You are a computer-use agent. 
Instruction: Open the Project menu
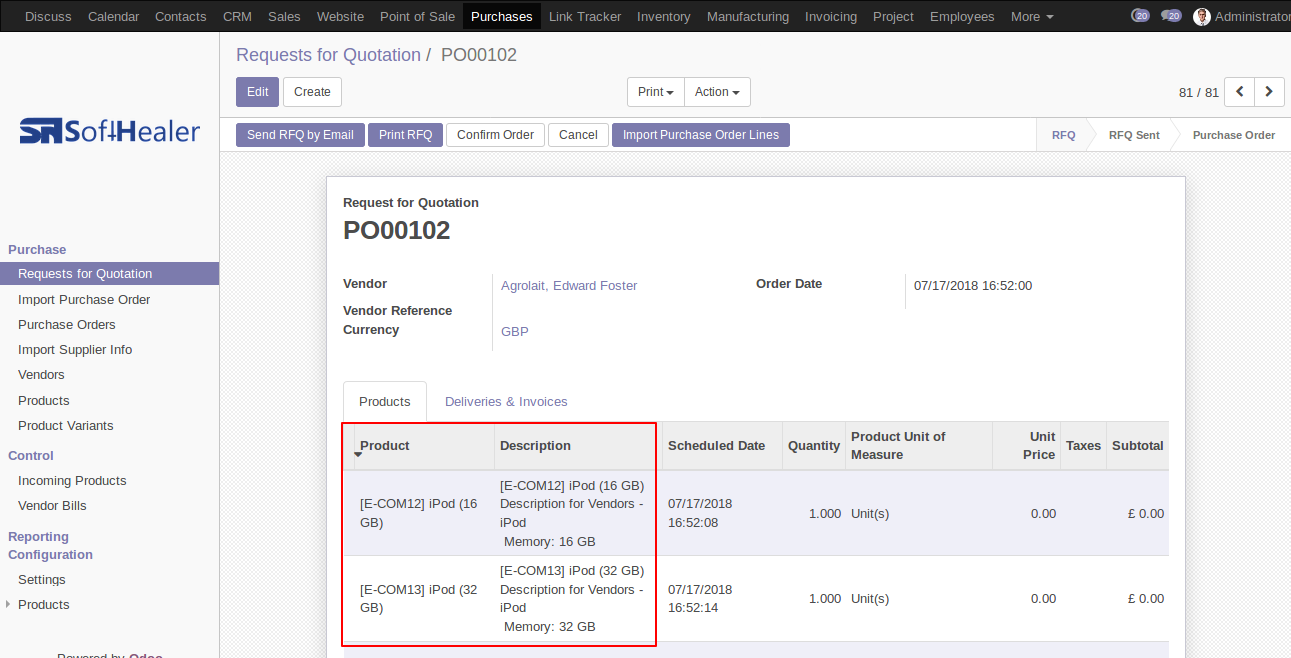tap(893, 16)
